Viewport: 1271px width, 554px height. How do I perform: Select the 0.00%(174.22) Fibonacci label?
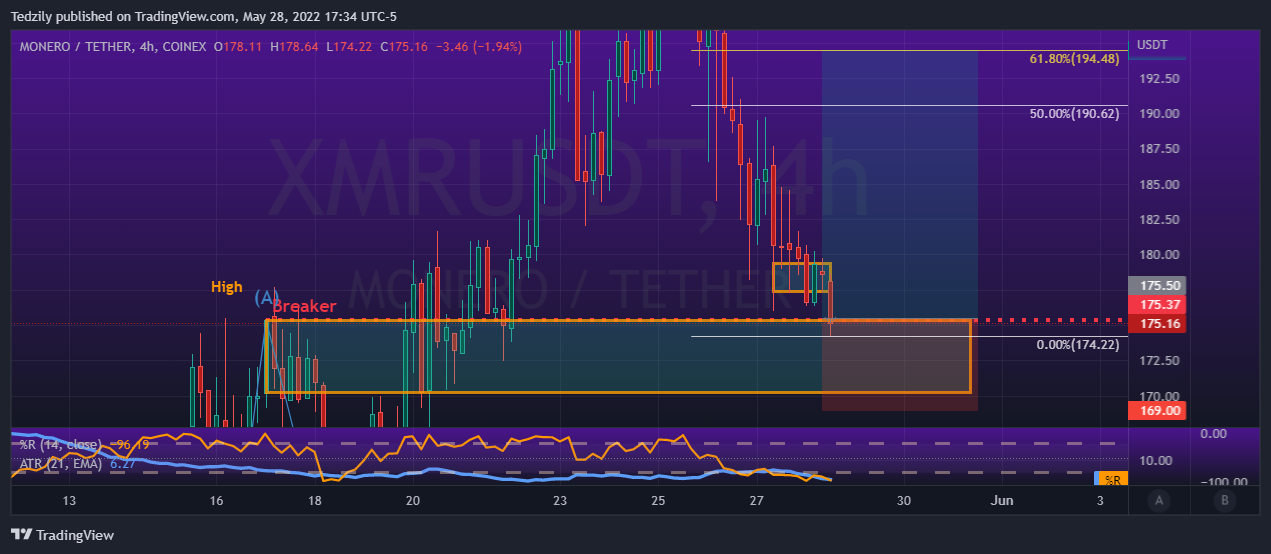pyautogui.click(x=1078, y=344)
